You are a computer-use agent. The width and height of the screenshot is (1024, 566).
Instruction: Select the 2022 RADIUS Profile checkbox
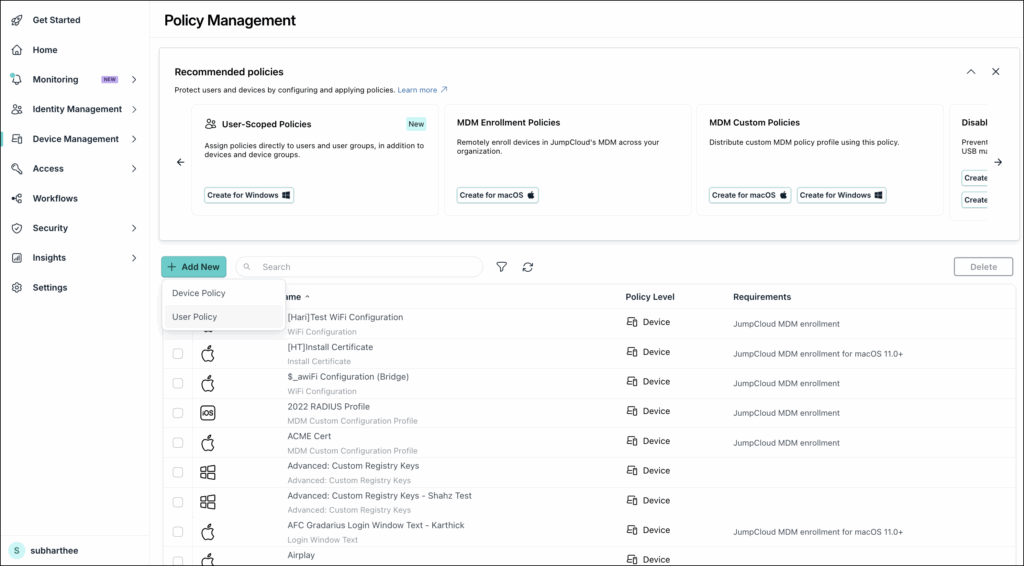tap(178, 413)
